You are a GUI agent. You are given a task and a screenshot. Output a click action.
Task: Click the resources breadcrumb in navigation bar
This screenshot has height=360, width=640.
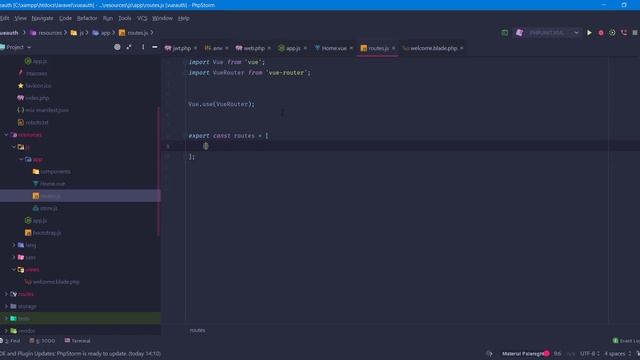46,33
